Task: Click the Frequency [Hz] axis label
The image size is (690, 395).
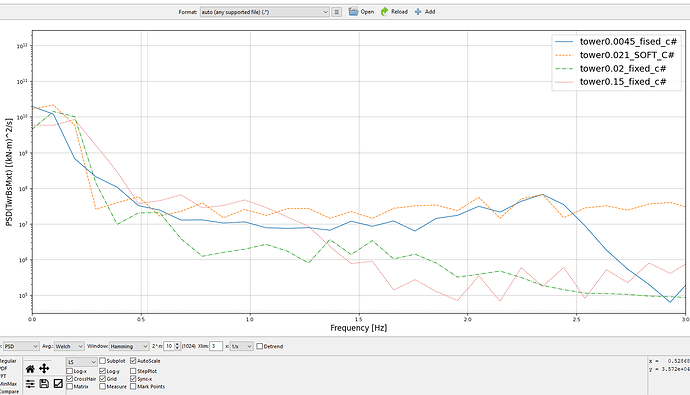Action: [x=359, y=328]
